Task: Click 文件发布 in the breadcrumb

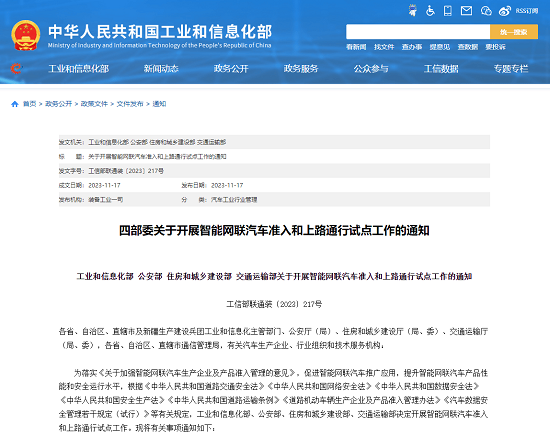Action: [x=130, y=104]
